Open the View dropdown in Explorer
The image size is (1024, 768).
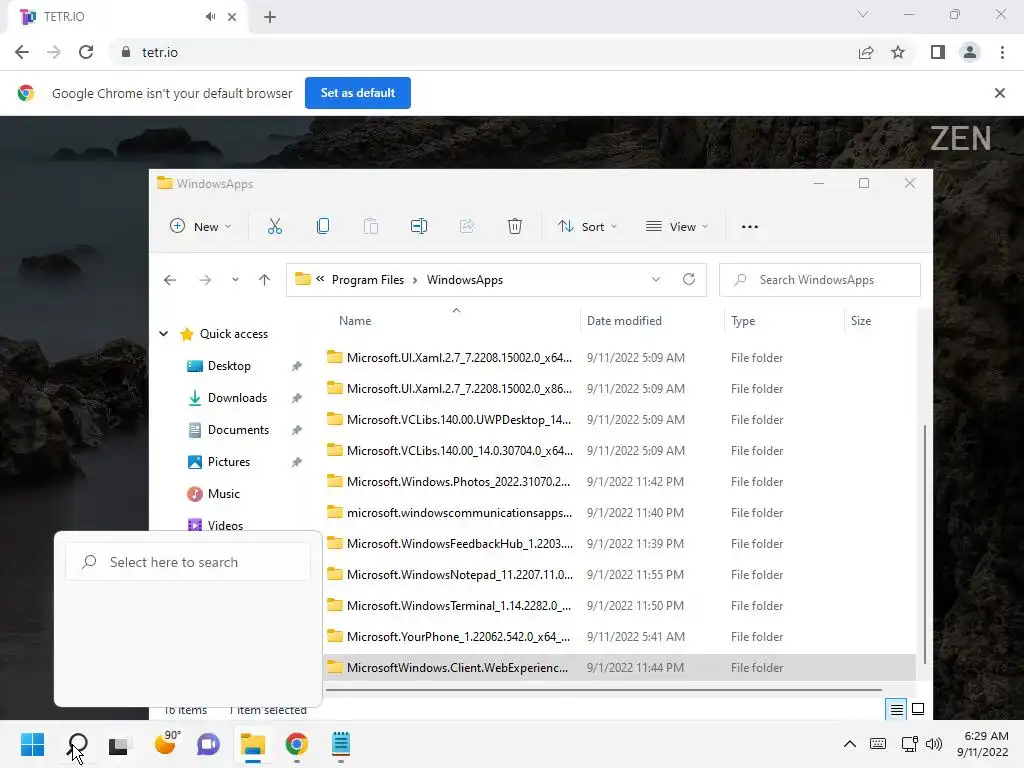pos(677,227)
